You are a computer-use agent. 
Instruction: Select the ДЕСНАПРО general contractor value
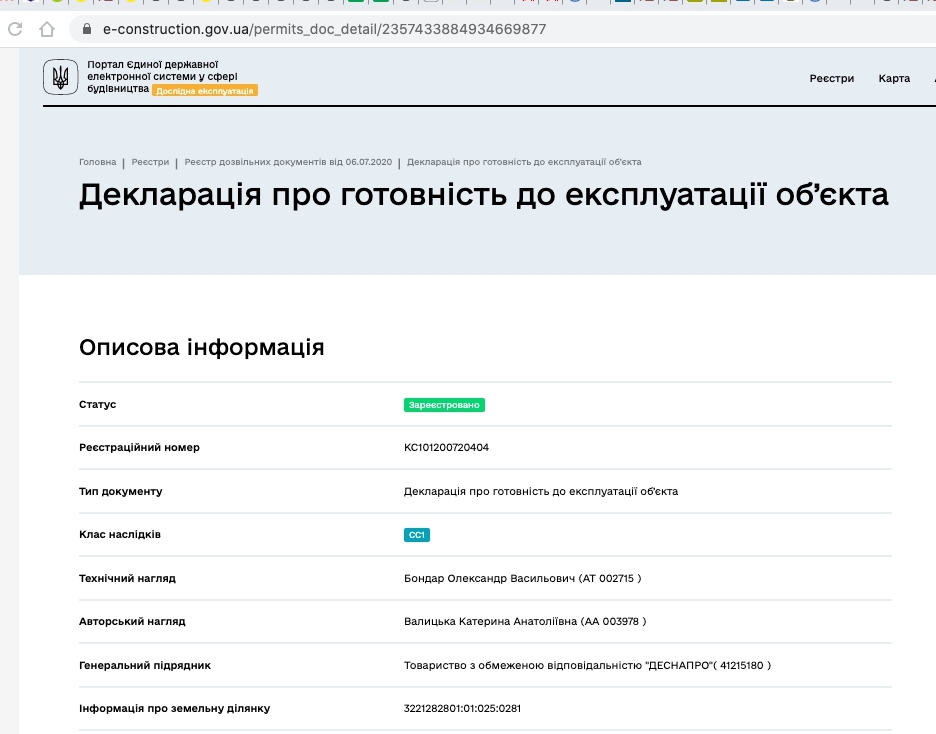click(587, 665)
